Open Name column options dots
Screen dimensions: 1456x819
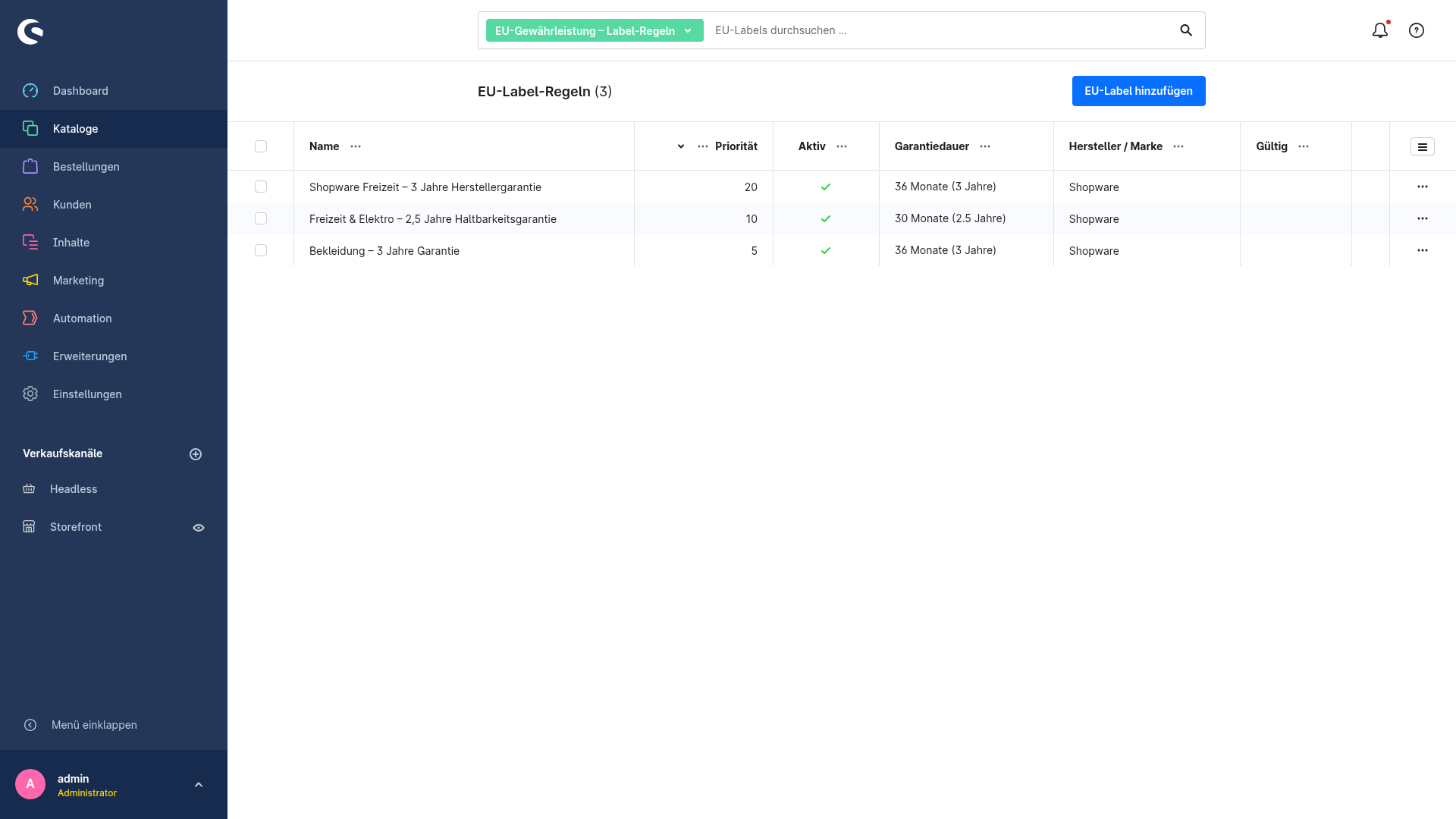[356, 146]
